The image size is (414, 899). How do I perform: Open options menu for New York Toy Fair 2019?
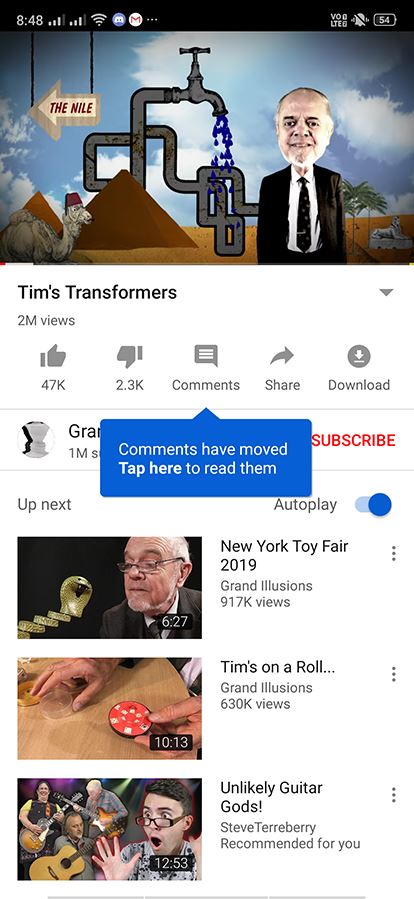393,553
